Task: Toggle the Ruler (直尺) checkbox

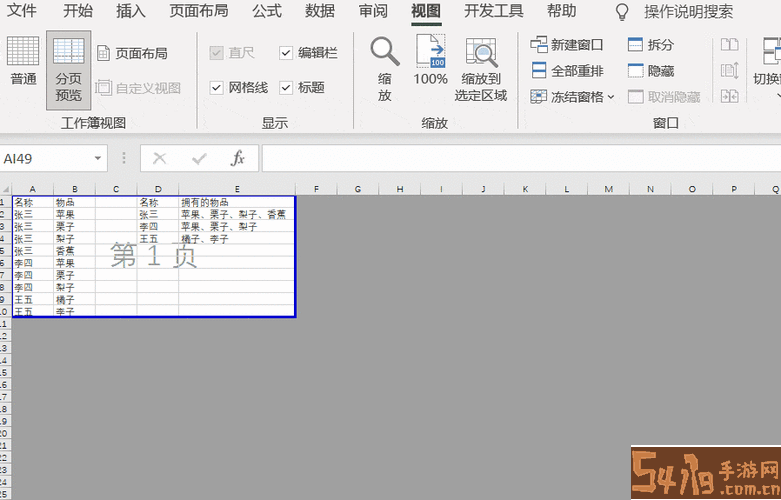Action: (x=216, y=53)
